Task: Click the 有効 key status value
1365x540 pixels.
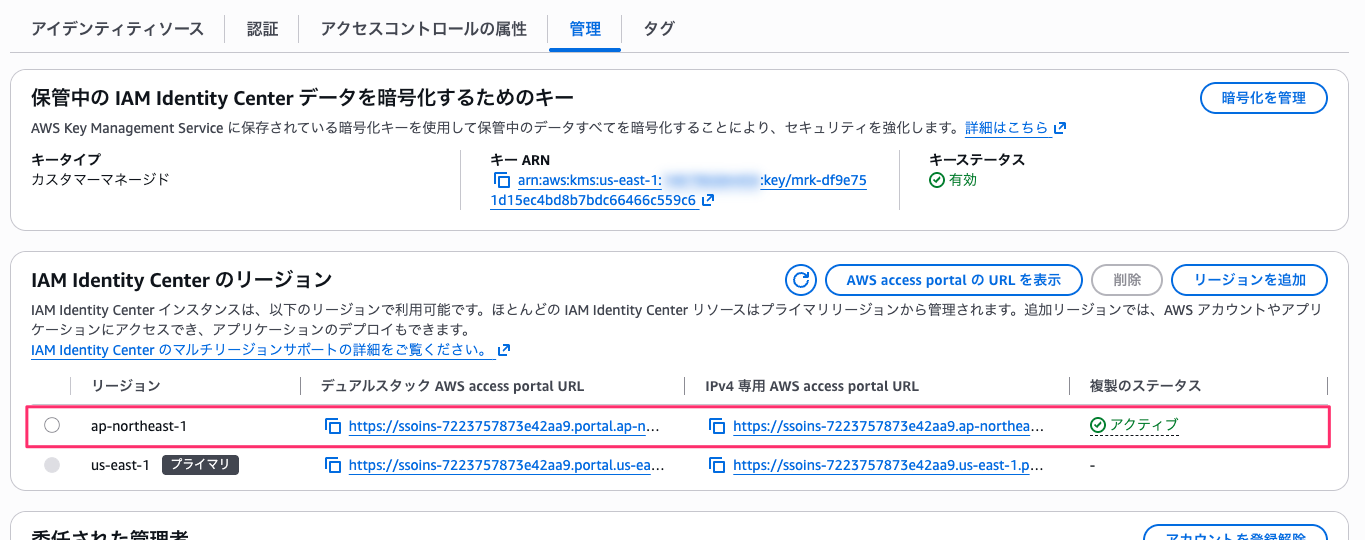Action: 963,180
